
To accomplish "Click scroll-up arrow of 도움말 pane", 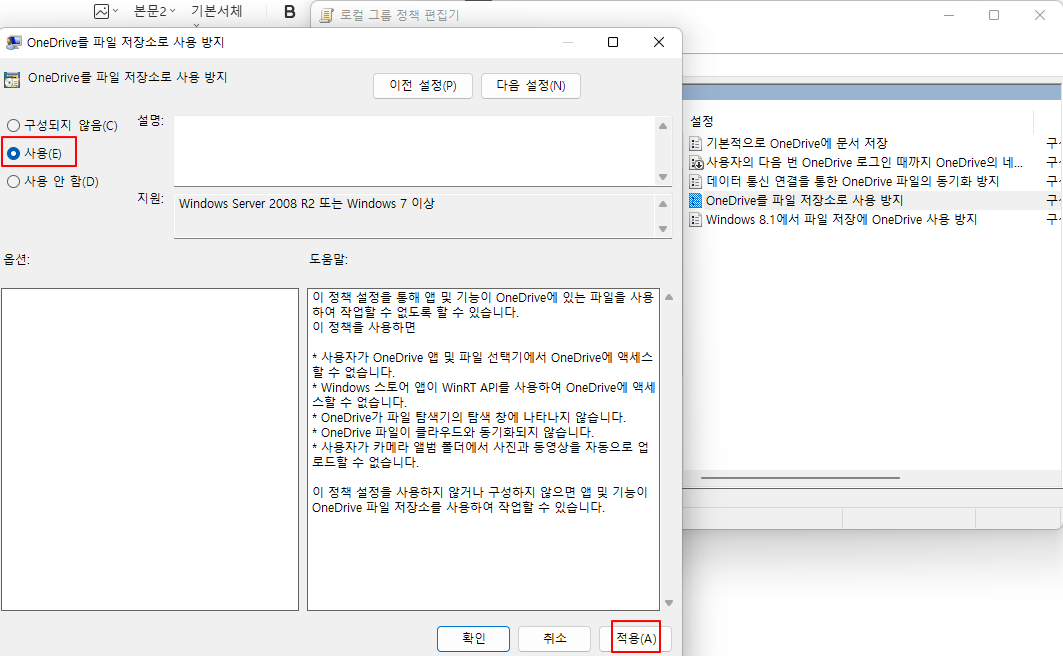I will click(x=669, y=298).
